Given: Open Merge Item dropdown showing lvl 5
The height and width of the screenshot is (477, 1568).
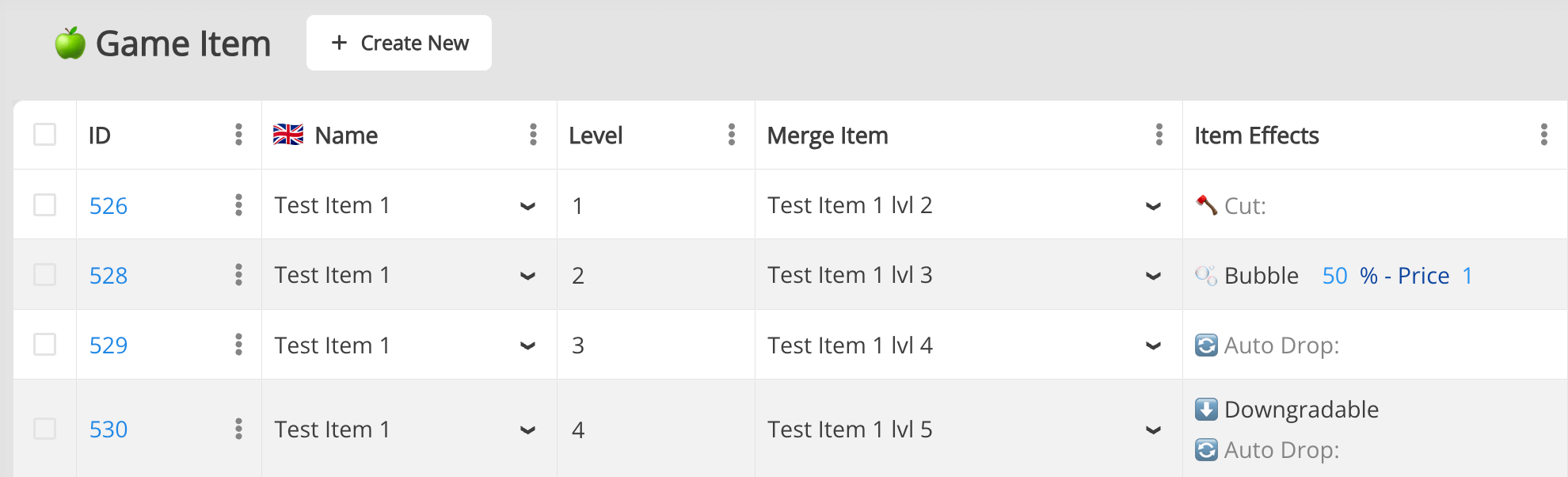Looking at the screenshot, I should click(1153, 429).
